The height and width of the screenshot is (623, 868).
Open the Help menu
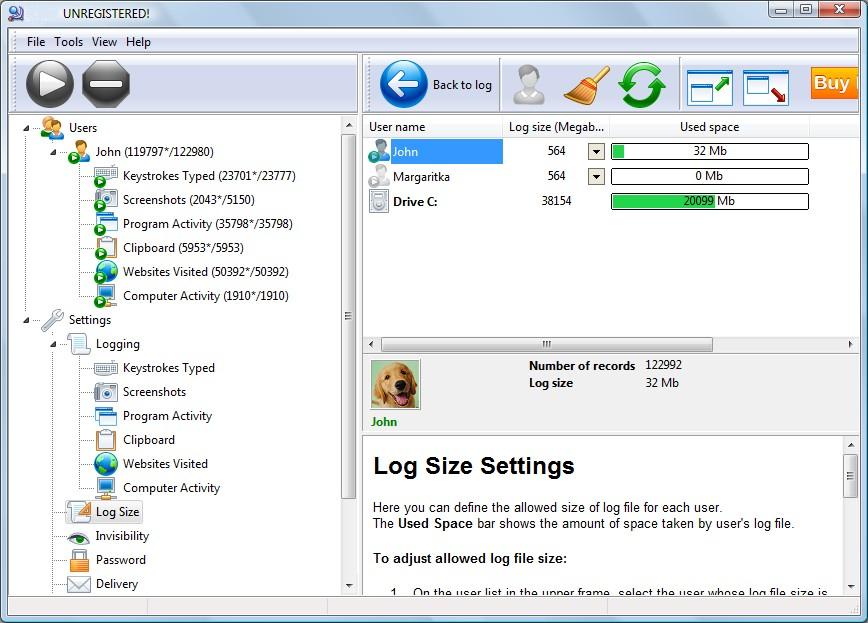point(138,42)
